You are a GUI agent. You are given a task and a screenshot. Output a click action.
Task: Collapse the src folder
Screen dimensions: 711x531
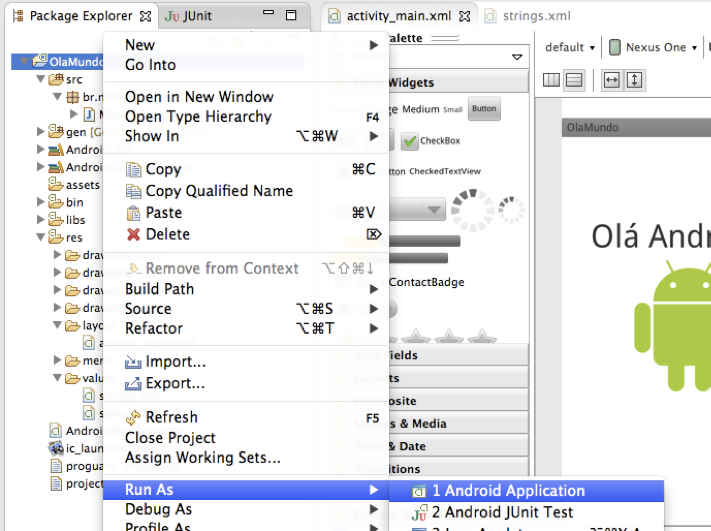pyautogui.click(x=40, y=79)
